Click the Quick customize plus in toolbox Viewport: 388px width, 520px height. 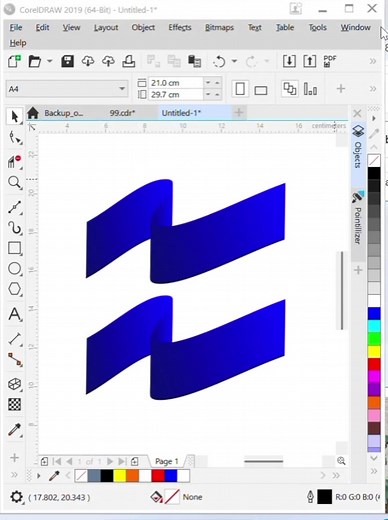[x=14, y=458]
